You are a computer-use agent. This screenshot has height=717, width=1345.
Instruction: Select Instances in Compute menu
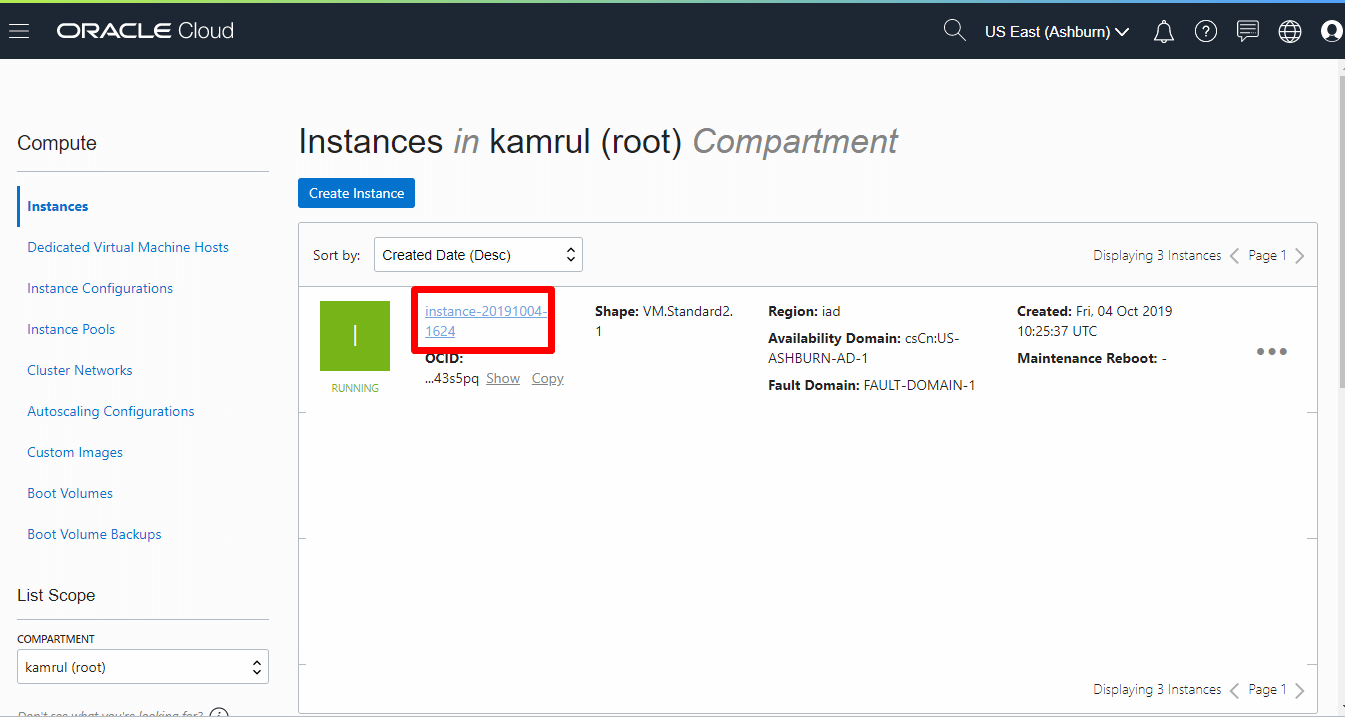[x=58, y=206]
